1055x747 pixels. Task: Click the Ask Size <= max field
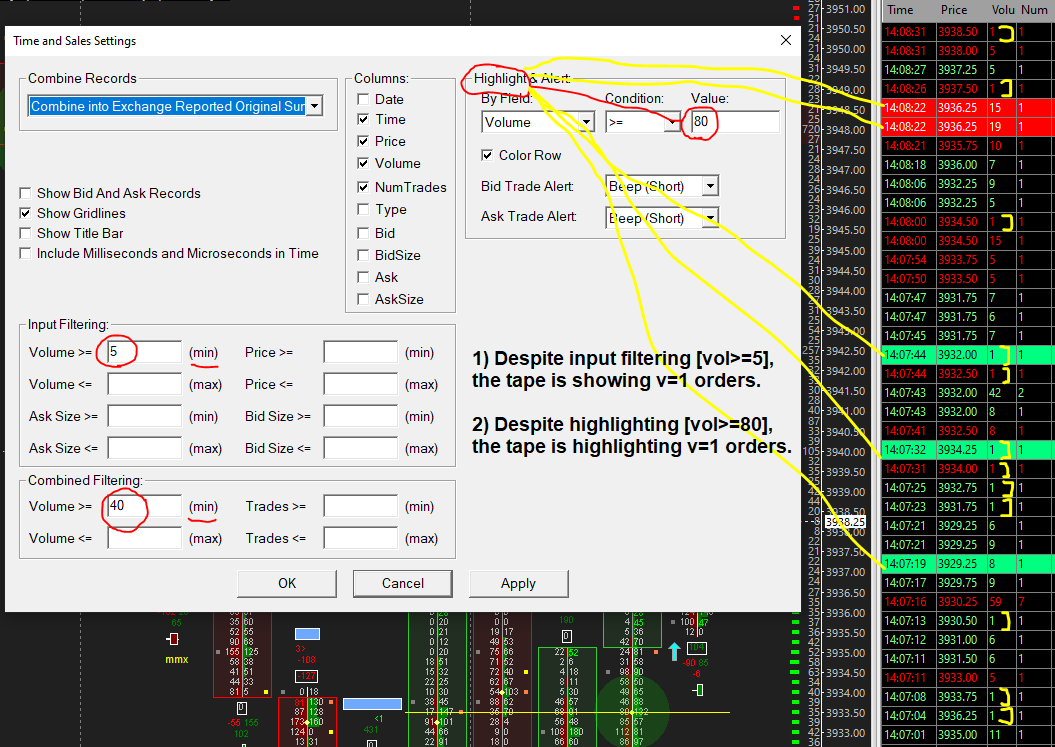(144, 448)
